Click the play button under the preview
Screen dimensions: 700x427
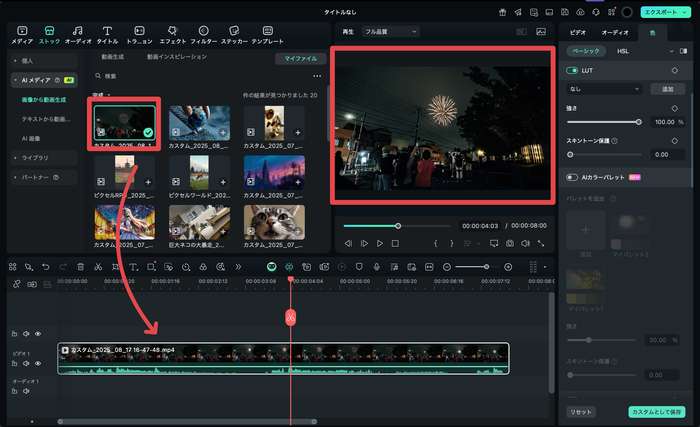[x=379, y=243]
